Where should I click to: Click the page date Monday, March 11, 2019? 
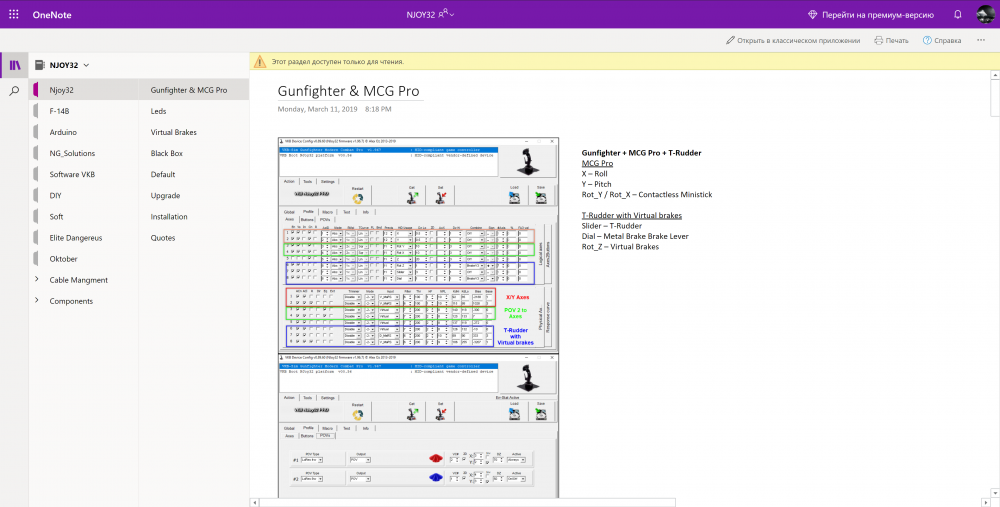pyautogui.click(x=318, y=109)
